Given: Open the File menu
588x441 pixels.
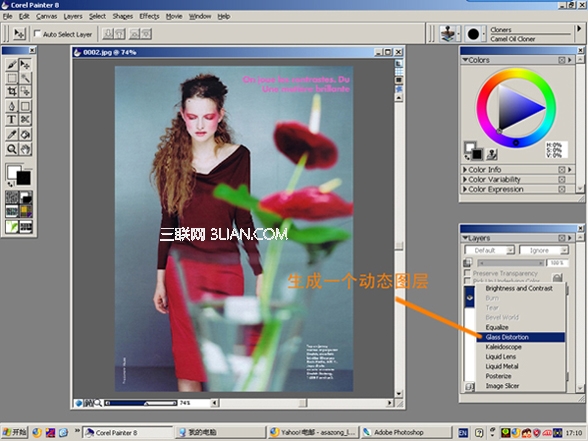Looking at the screenshot, I should point(8,16).
